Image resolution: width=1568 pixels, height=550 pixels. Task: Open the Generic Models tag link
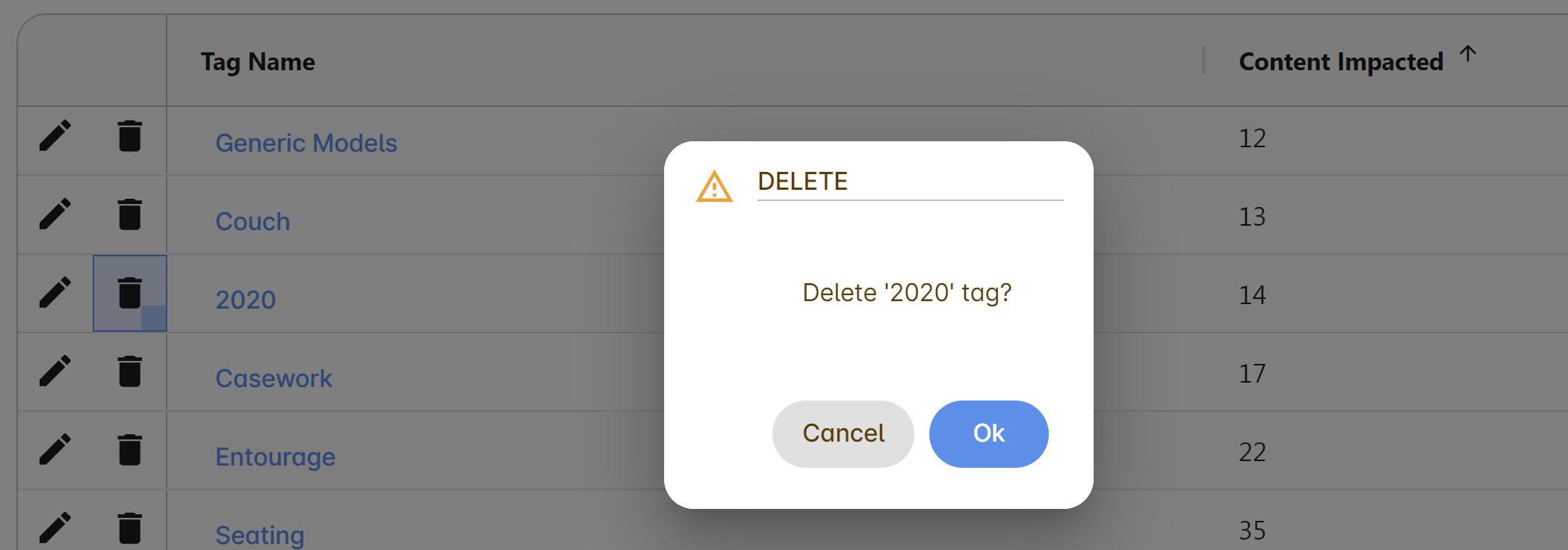coord(306,143)
